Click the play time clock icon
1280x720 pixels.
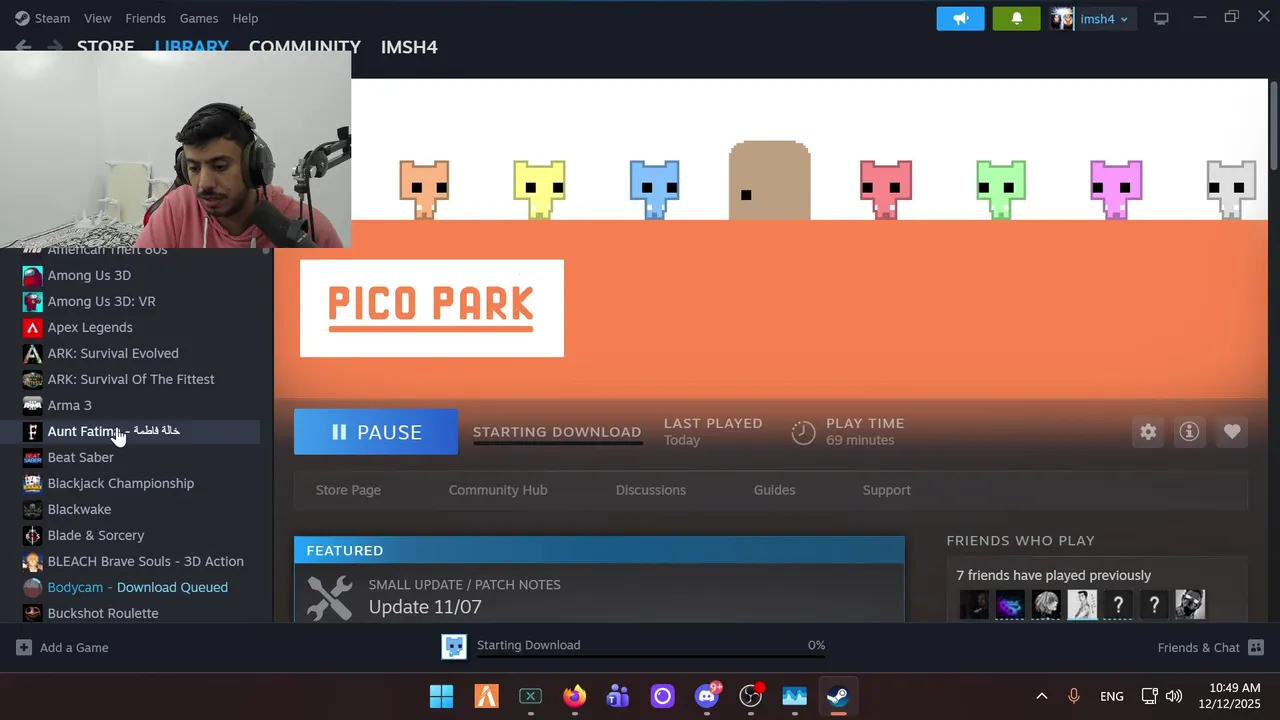point(803,432)
